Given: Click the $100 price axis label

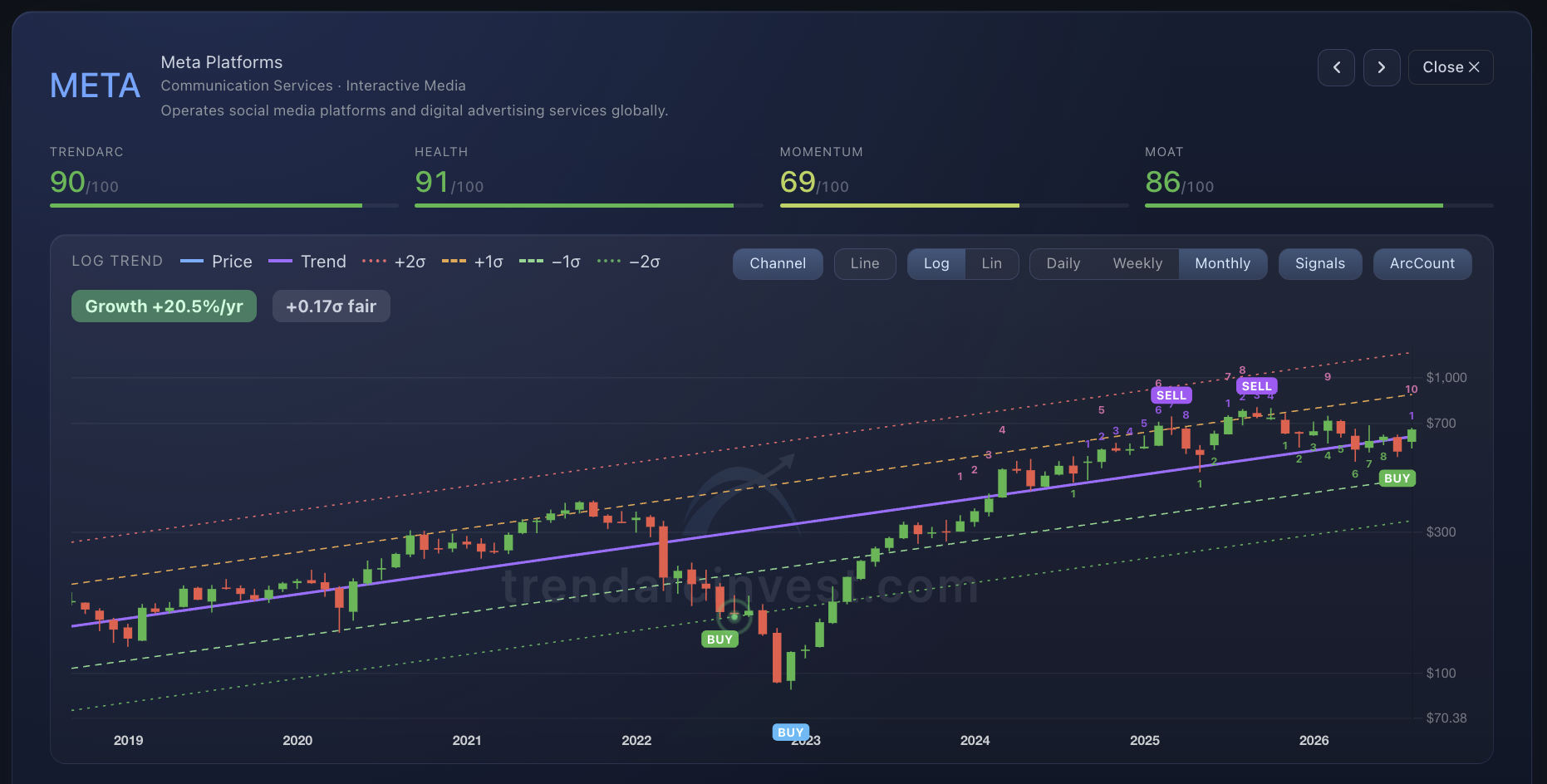Looking at the screenshot, I should [1441, 674].
